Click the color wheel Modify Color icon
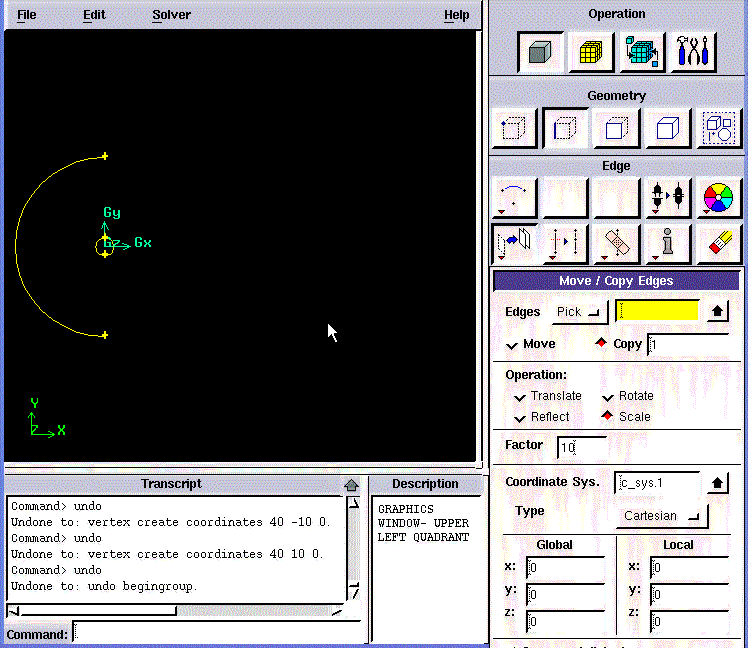 click(x=718, y=198)
